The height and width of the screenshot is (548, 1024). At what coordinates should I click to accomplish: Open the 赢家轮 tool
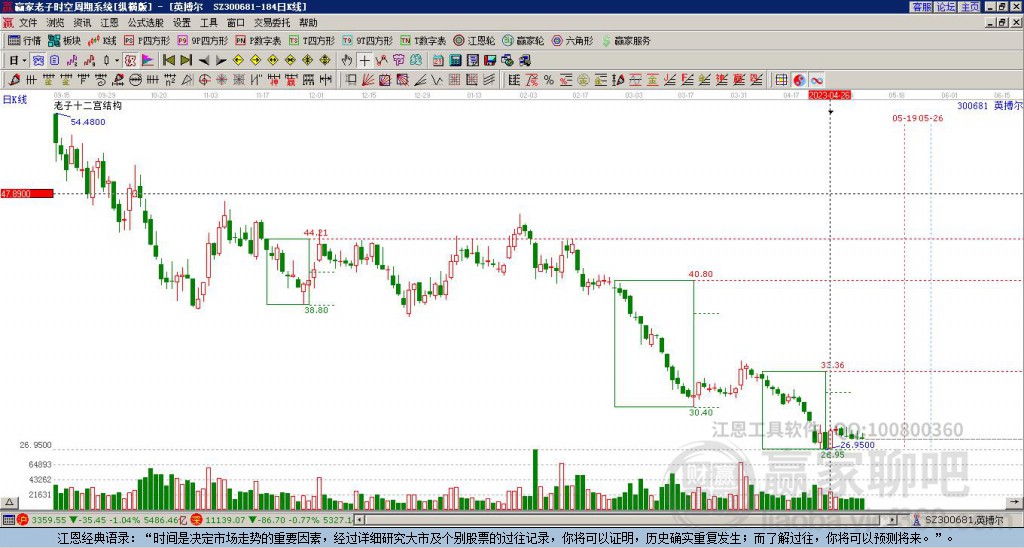(x=523, y=40)
